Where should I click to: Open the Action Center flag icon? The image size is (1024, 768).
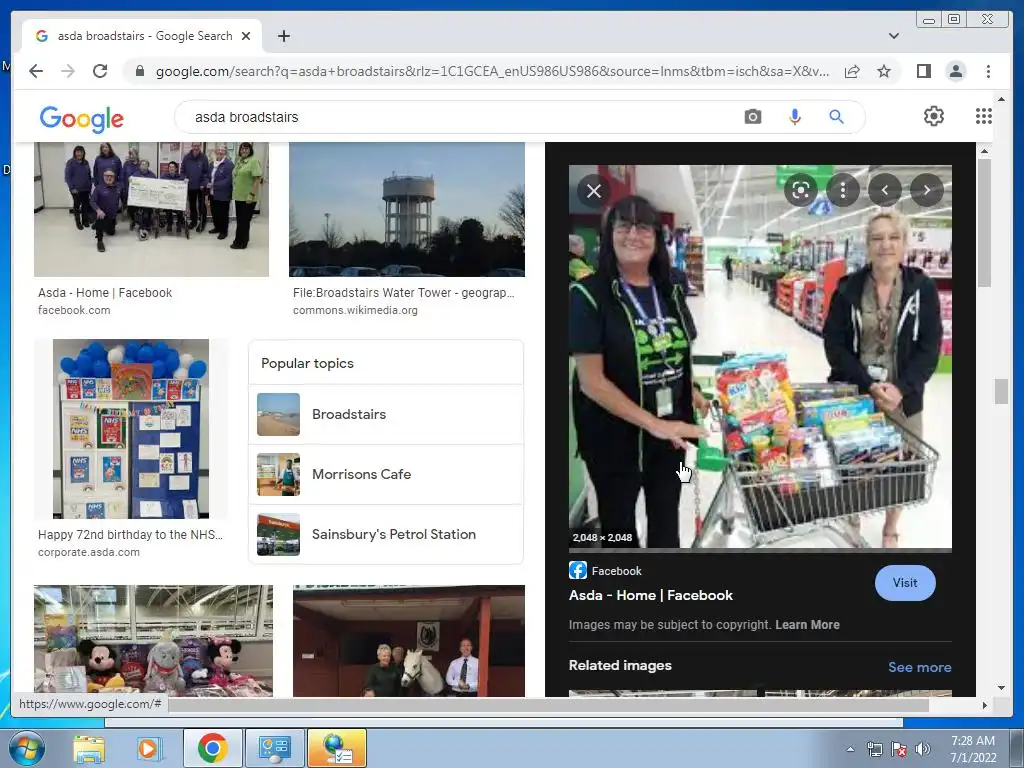click(x=899, y=749)
